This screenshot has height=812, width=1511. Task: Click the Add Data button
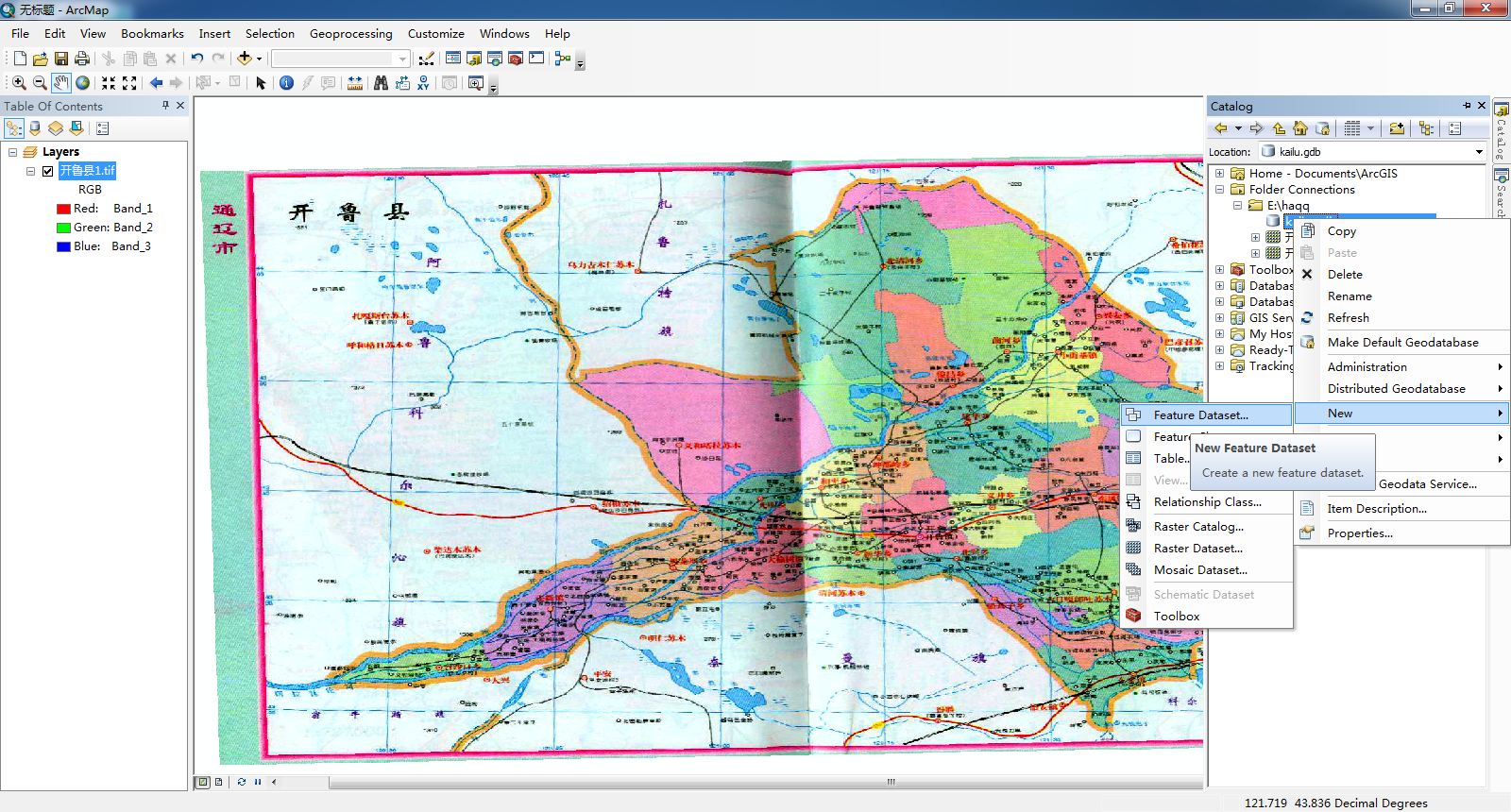245,59
